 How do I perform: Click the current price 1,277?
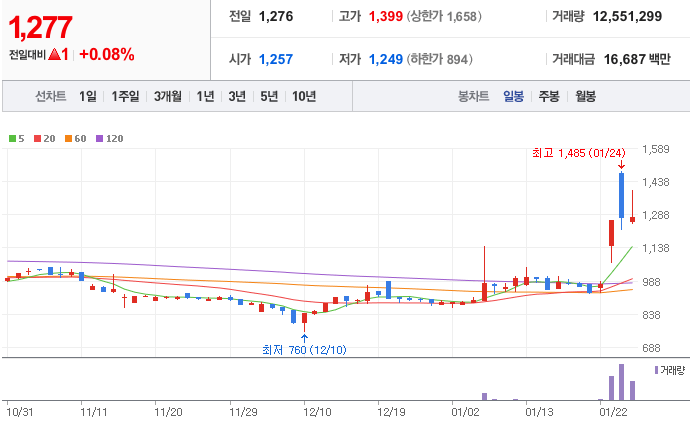(x=40, y=27)
